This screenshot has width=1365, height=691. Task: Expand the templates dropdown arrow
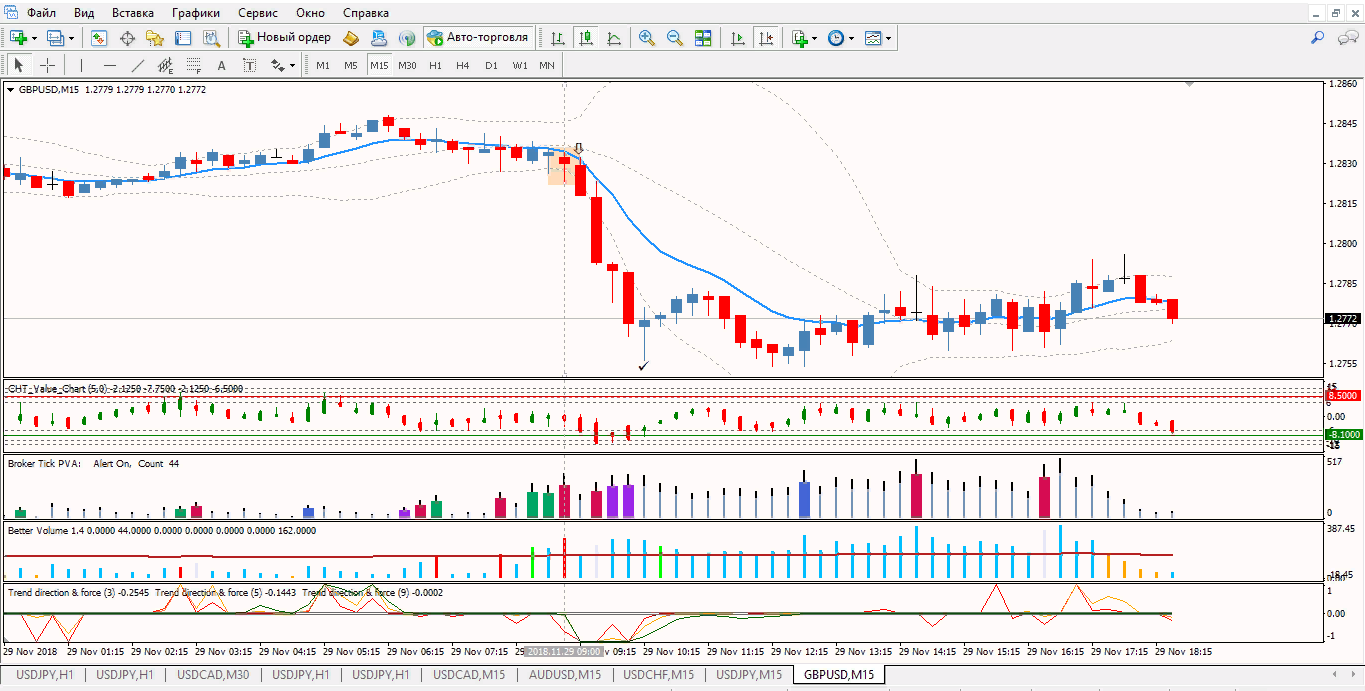[x=888, y=38]
